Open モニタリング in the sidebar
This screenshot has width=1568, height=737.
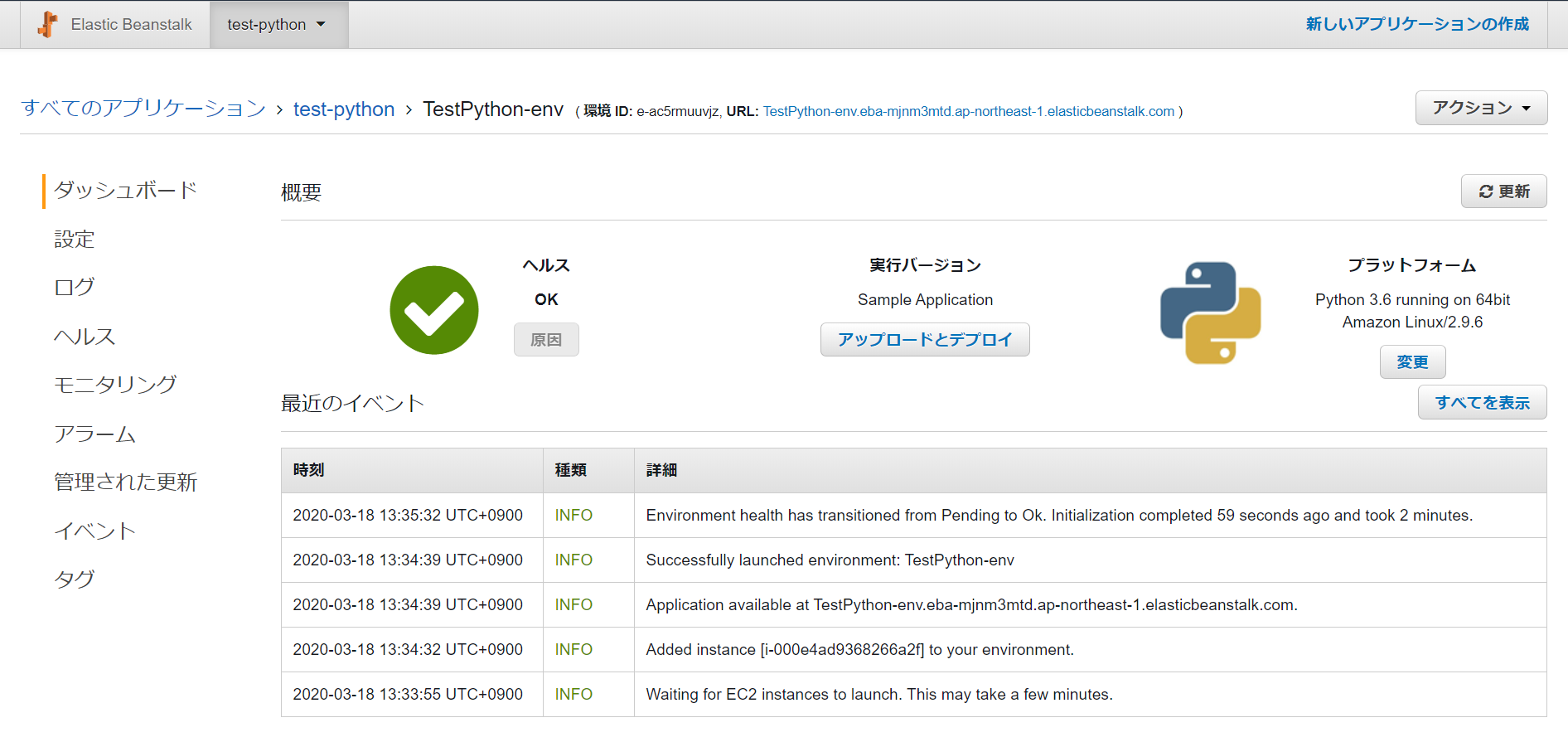pyautogui.click(x=115, y=385)
